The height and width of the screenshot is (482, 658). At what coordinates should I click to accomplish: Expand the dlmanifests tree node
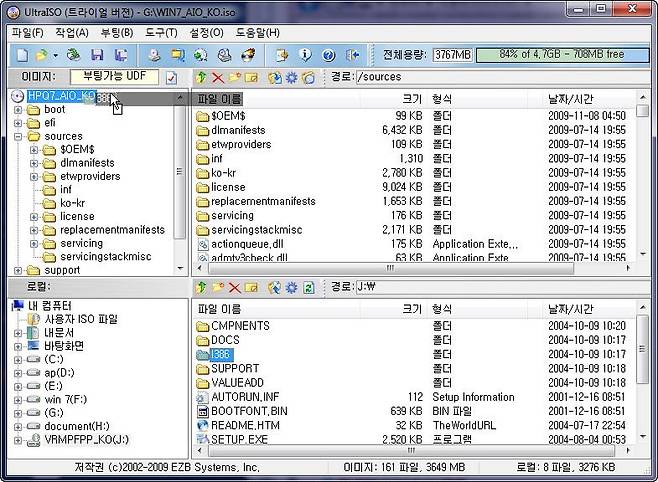point(34,164)
